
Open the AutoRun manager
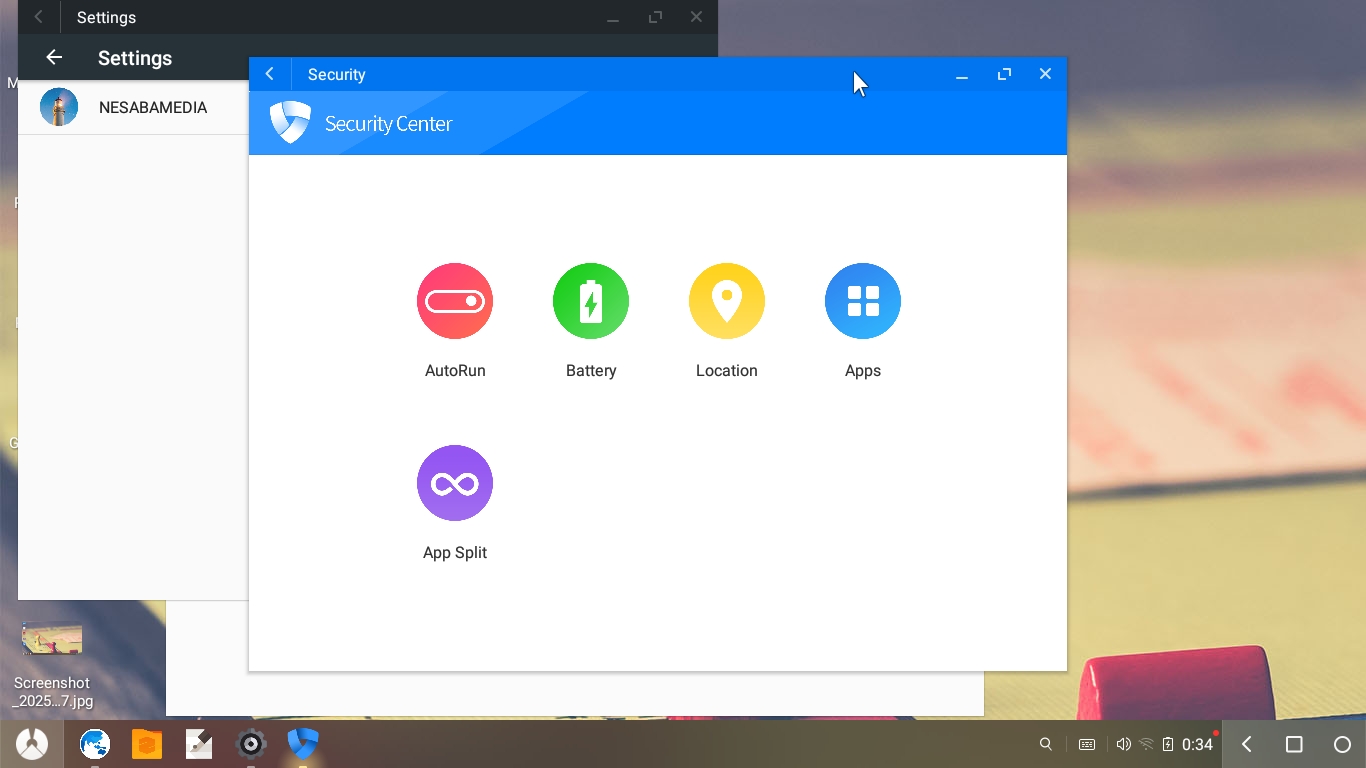(455, 301)
